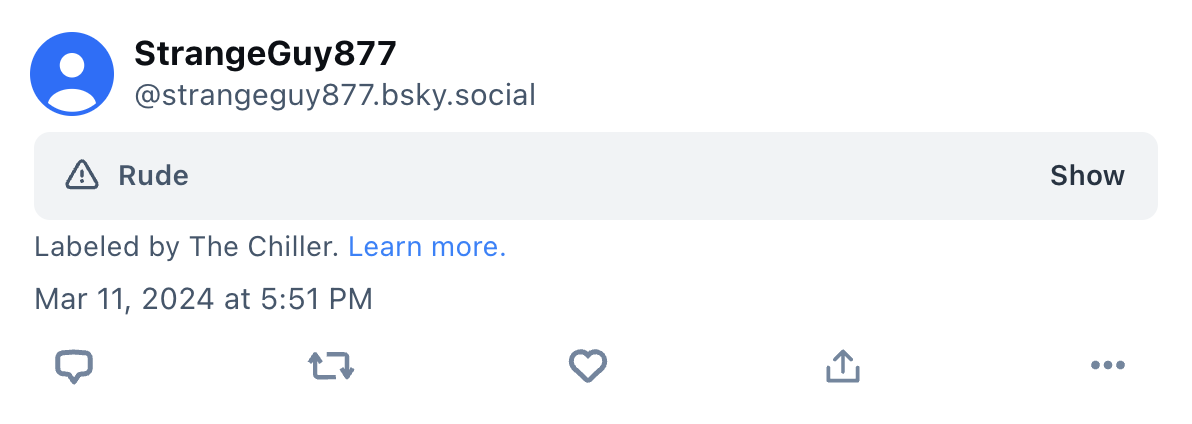Click the @strangeguy877.bsky.social handle
The width and height of the screenshot is (1192, 424).
click(x=335, y=95)
